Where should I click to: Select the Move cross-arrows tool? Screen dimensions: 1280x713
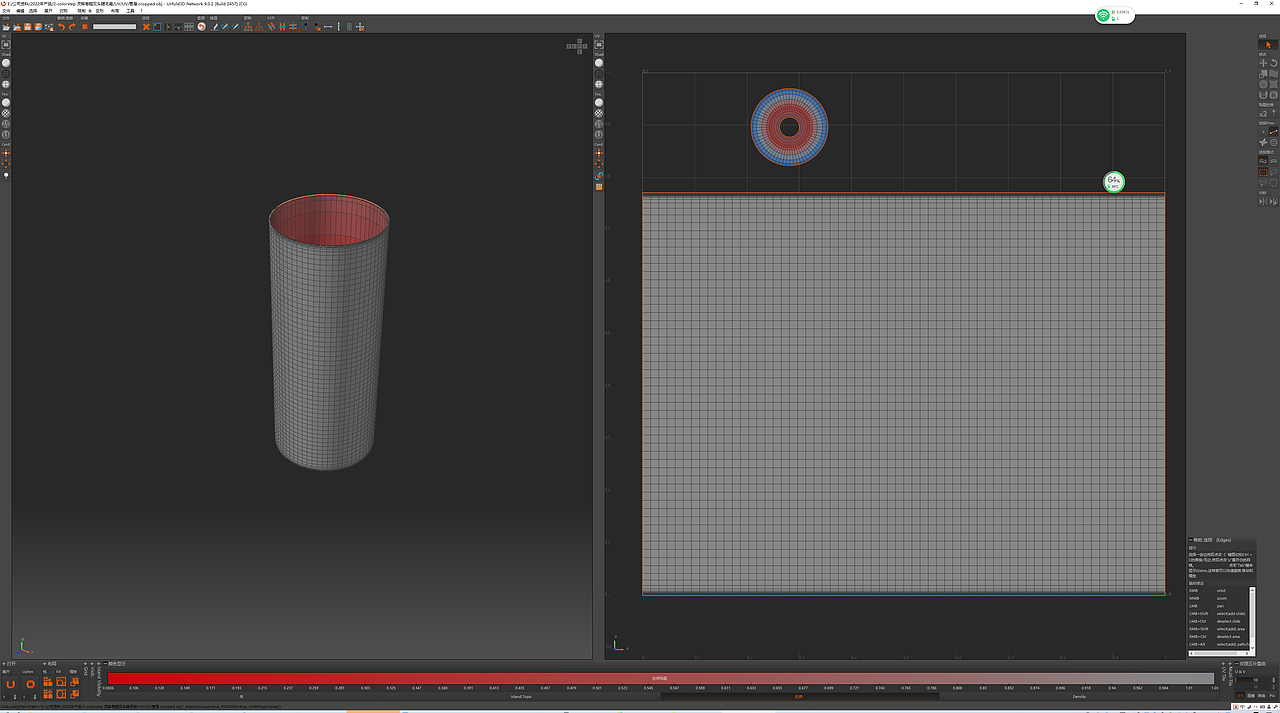click(x=1263, y=63)
